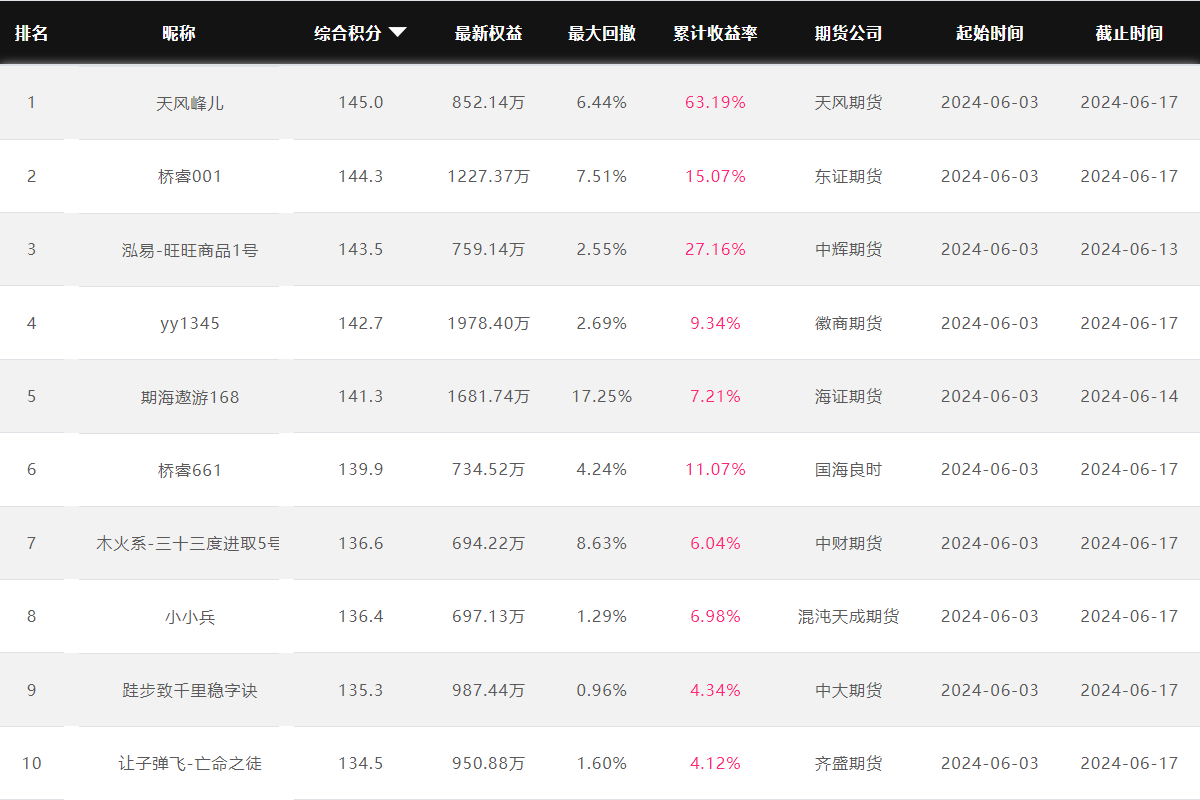Click the 6.04% return value
Viewport: 1200px width, 800px height.
tap(715, 543)
